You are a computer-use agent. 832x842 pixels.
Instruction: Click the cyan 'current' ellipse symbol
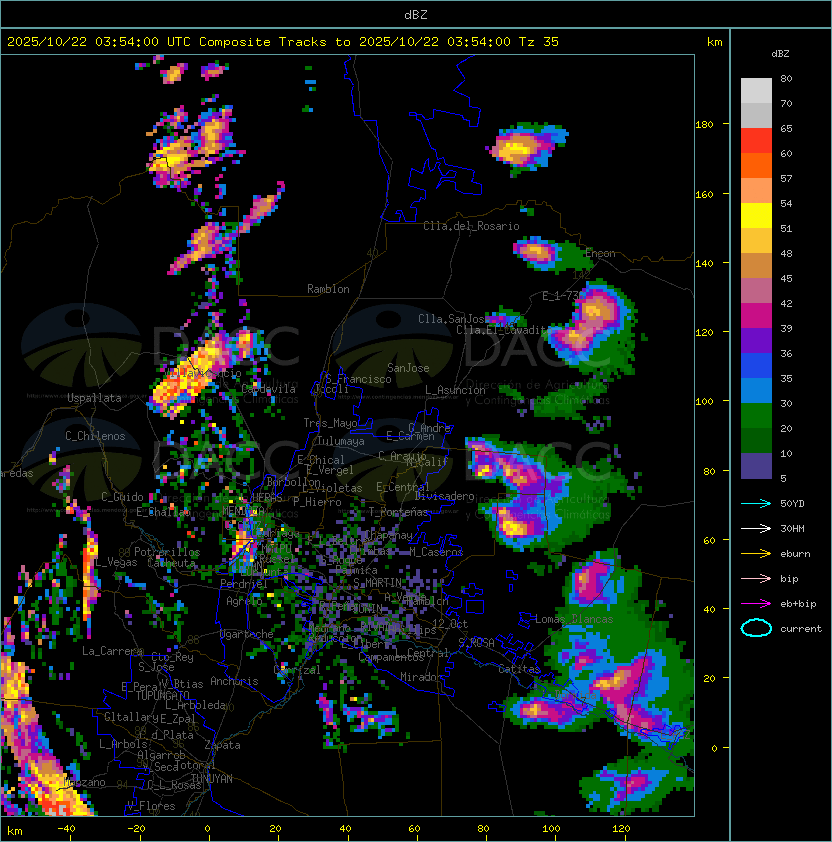(x=756, y=628)
